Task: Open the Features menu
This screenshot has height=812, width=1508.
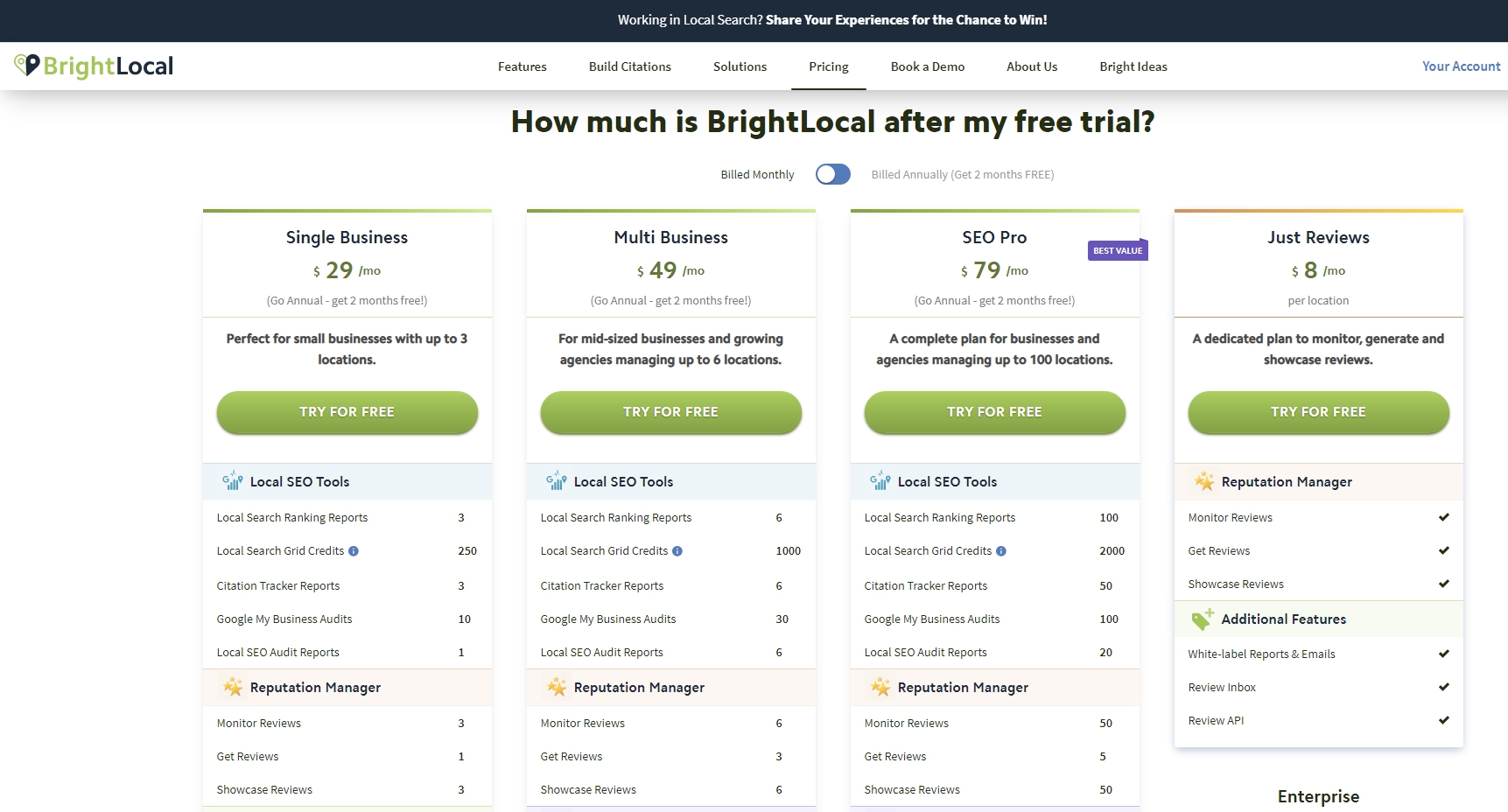Action: point(523,66)
